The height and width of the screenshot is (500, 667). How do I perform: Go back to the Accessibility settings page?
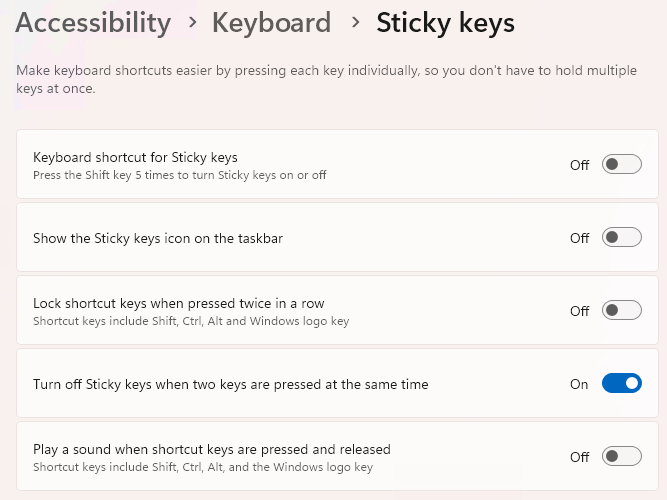(93, 23)
